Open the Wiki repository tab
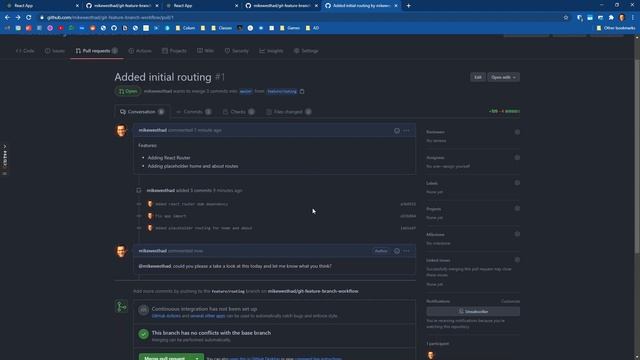Viewport: 640px width, 360px height. coord(205,51)
